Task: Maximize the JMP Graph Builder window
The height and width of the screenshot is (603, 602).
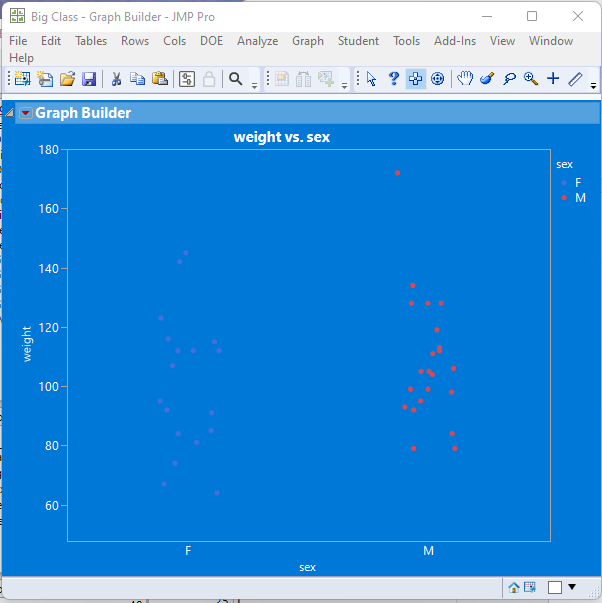Action: point(532,16)
